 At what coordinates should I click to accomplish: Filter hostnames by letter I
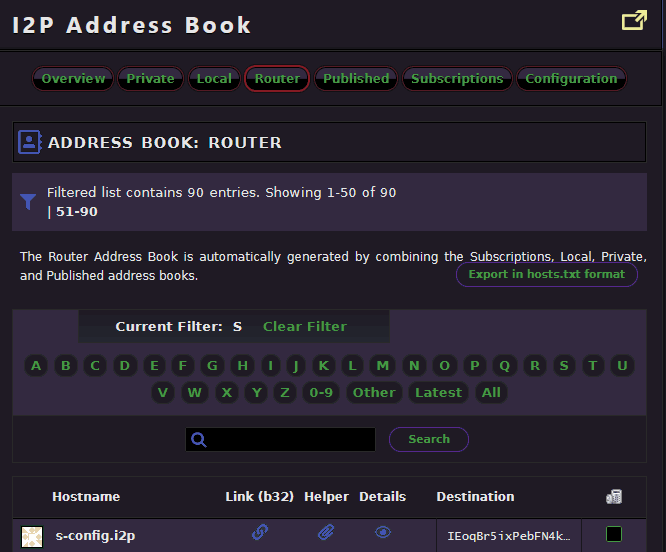click(x=271, y=366)
